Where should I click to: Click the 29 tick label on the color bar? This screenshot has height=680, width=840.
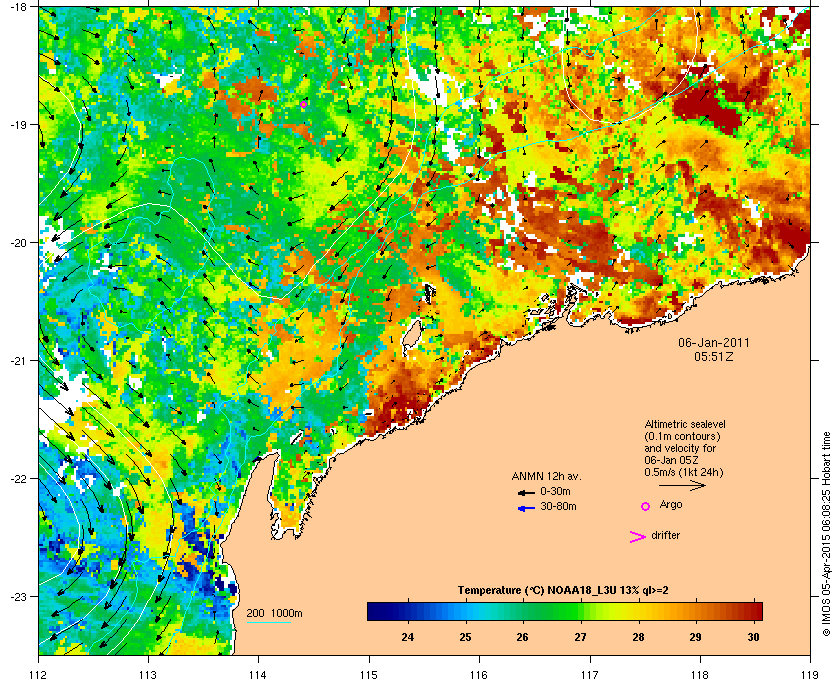[x=695, y=637]
